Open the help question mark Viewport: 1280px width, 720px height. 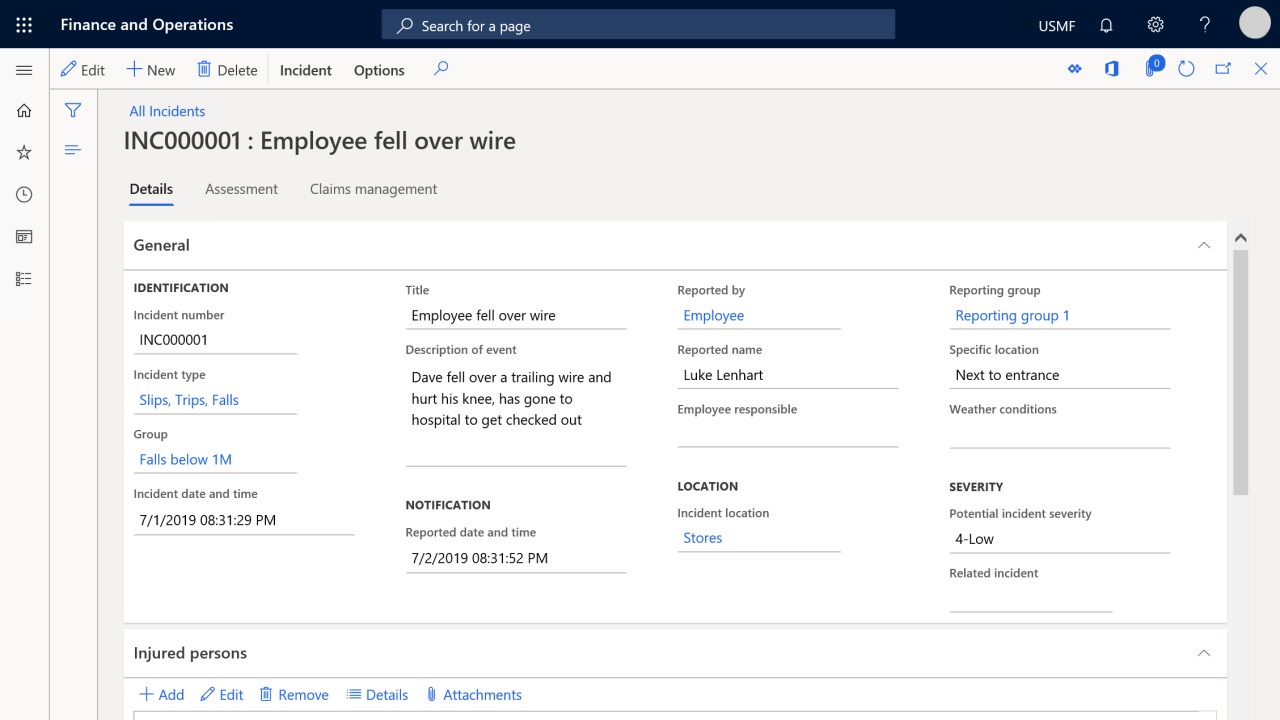pyautogui.click(x=1205, y=25)
